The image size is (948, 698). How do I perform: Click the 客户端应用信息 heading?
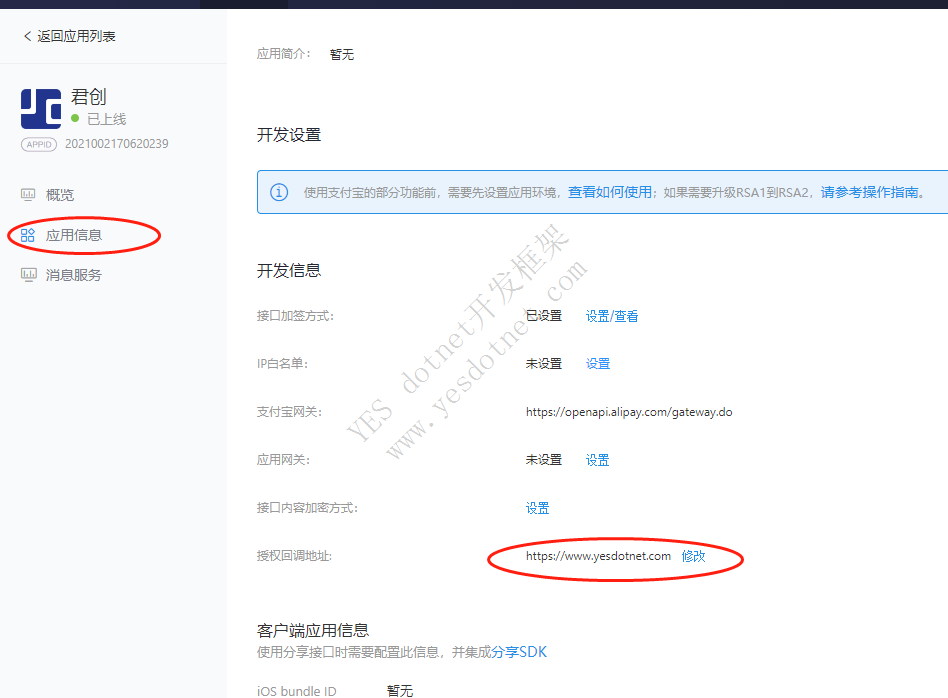313,631
